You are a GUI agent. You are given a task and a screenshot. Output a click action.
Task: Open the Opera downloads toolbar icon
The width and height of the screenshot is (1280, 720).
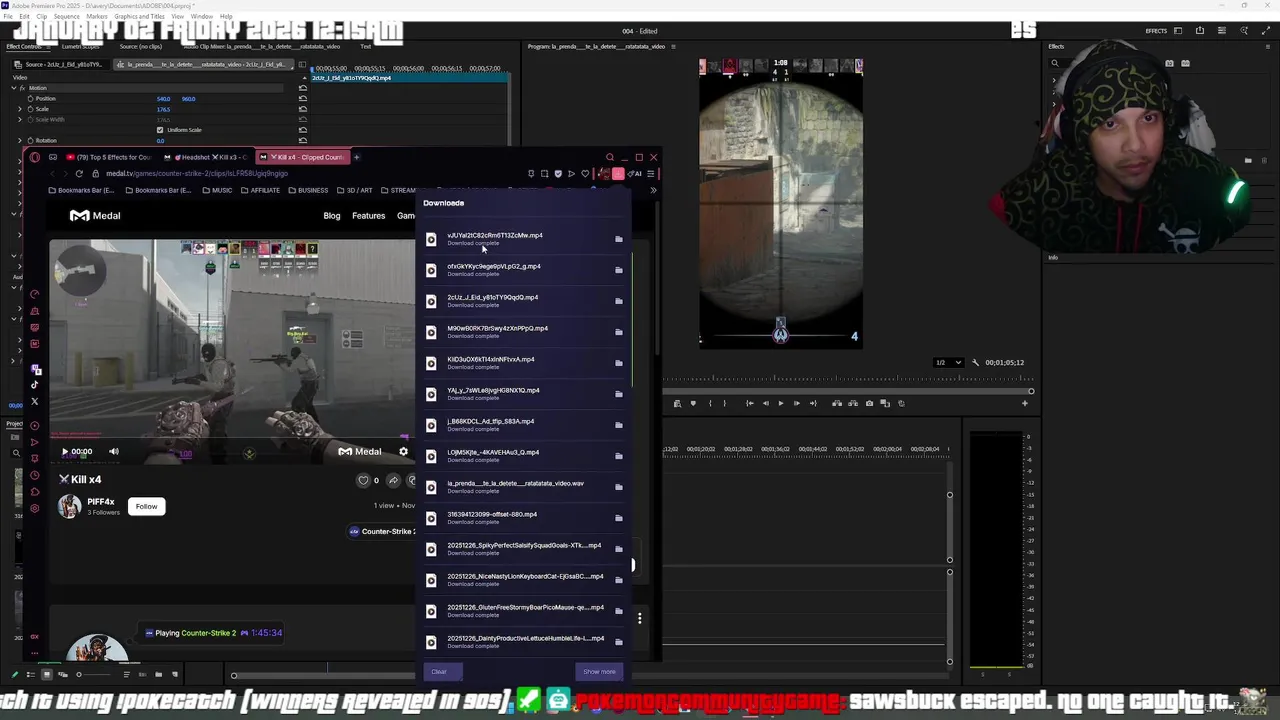[x=618, y=174]
